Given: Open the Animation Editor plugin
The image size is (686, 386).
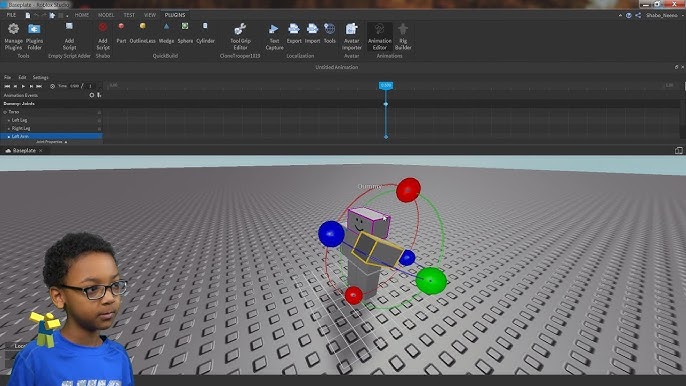Looking at the screenshot, I should point(379,37).
